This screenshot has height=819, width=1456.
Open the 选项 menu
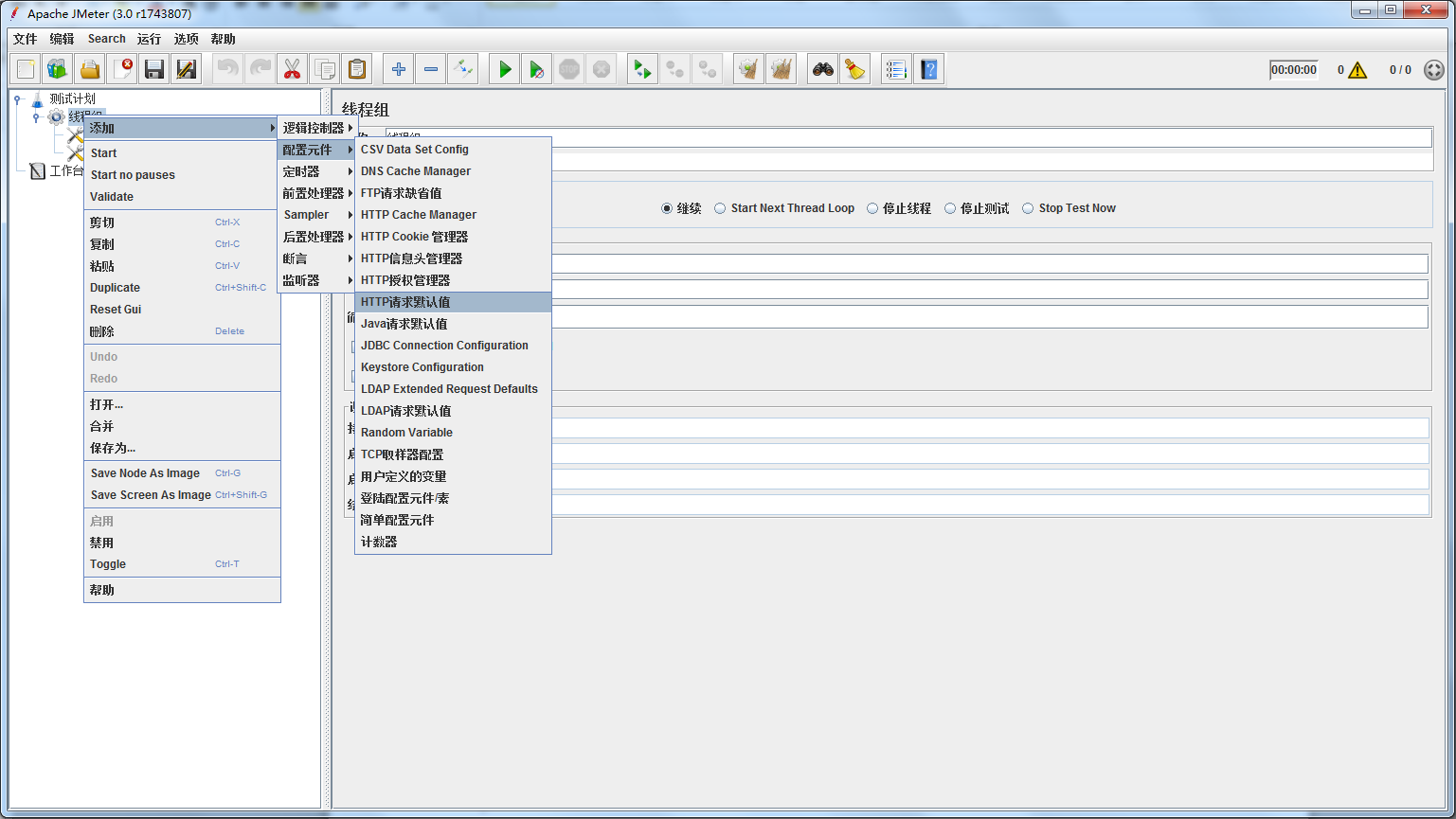(x=186, y=39)
